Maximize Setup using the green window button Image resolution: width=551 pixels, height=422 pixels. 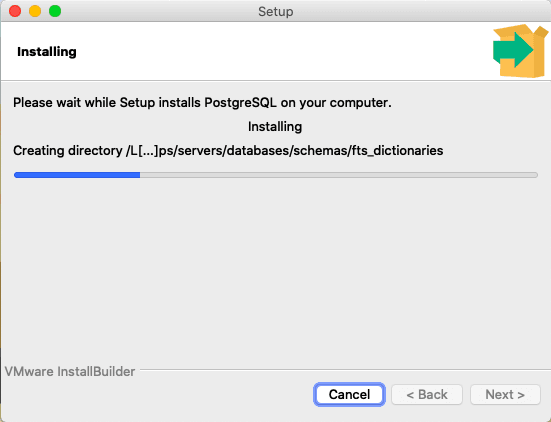tap(55, 11)
